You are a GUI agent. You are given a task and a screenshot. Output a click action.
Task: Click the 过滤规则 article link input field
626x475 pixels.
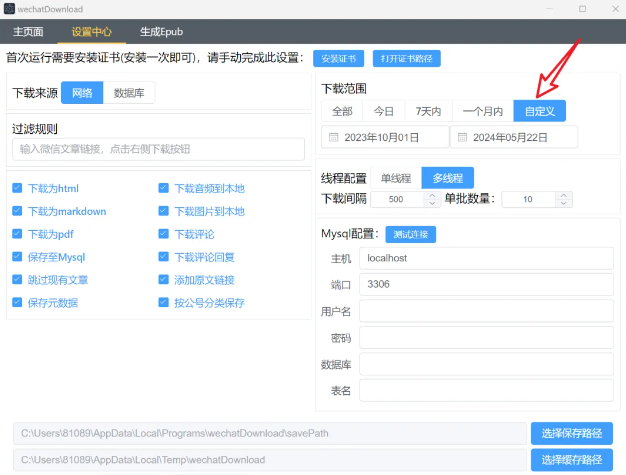tap(158, 149)
